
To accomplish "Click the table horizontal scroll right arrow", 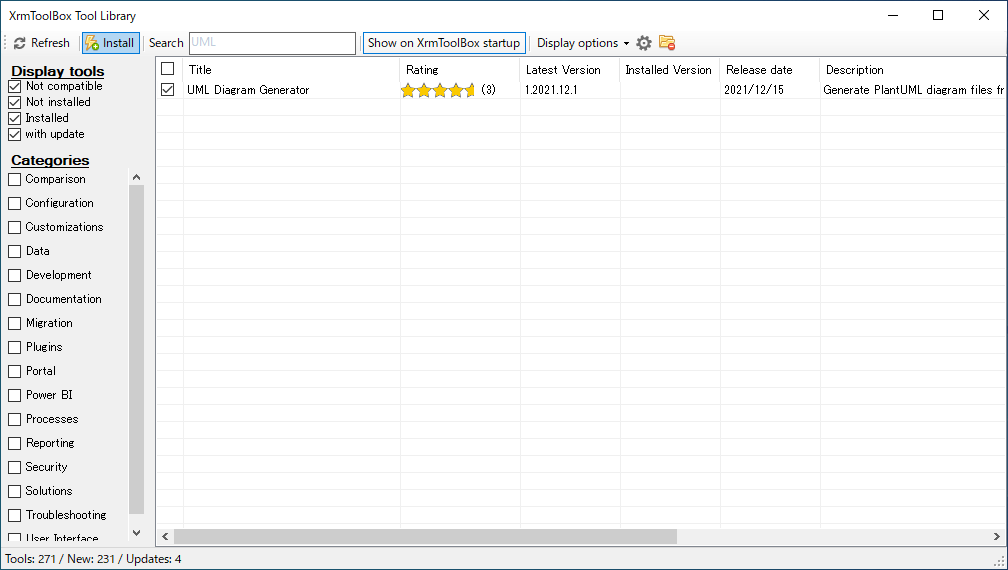I will coord(997,537).
